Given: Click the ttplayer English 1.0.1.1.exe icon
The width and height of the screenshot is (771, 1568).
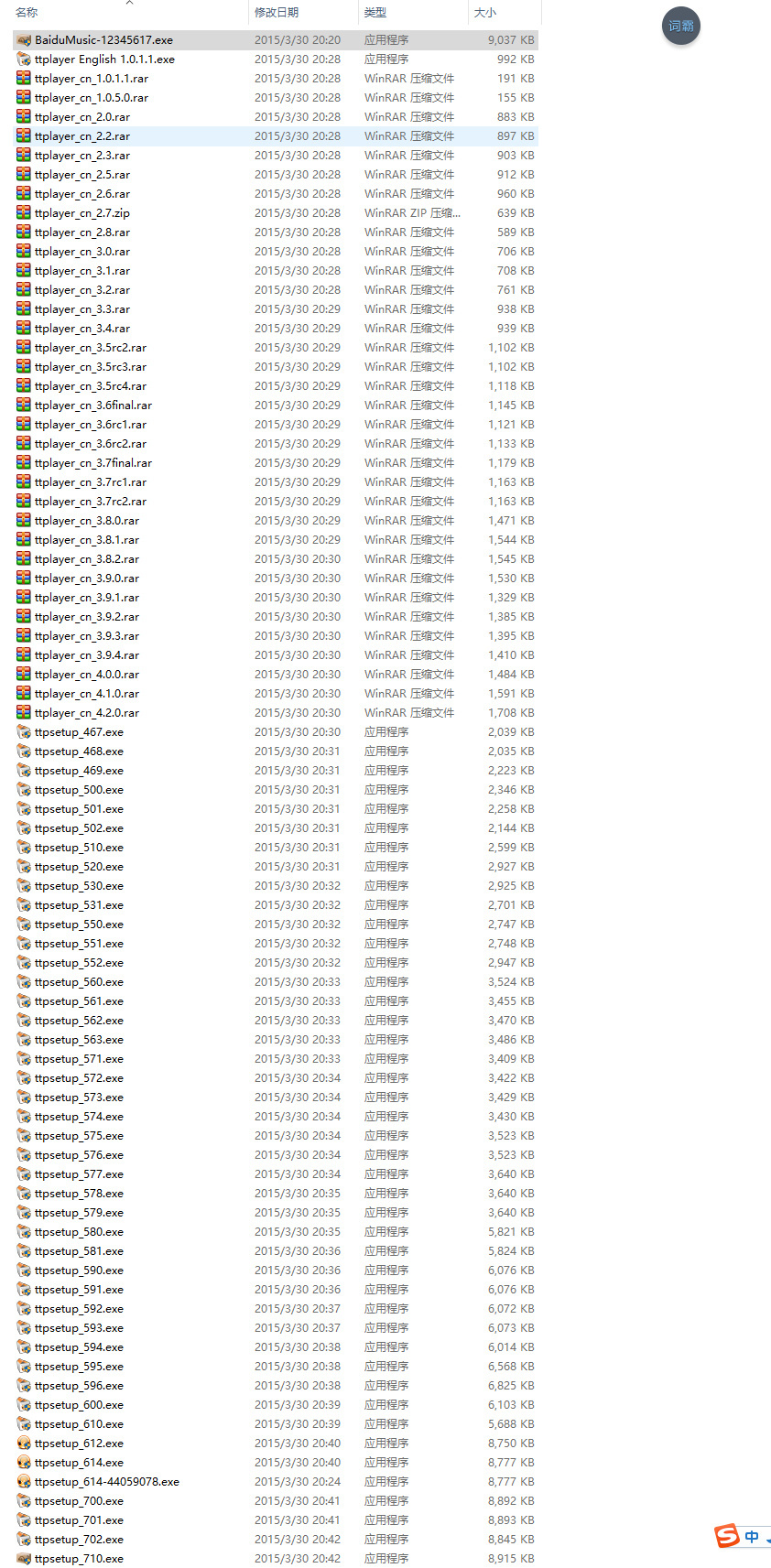Looking at the screenshot, I should tap(24, 59).
